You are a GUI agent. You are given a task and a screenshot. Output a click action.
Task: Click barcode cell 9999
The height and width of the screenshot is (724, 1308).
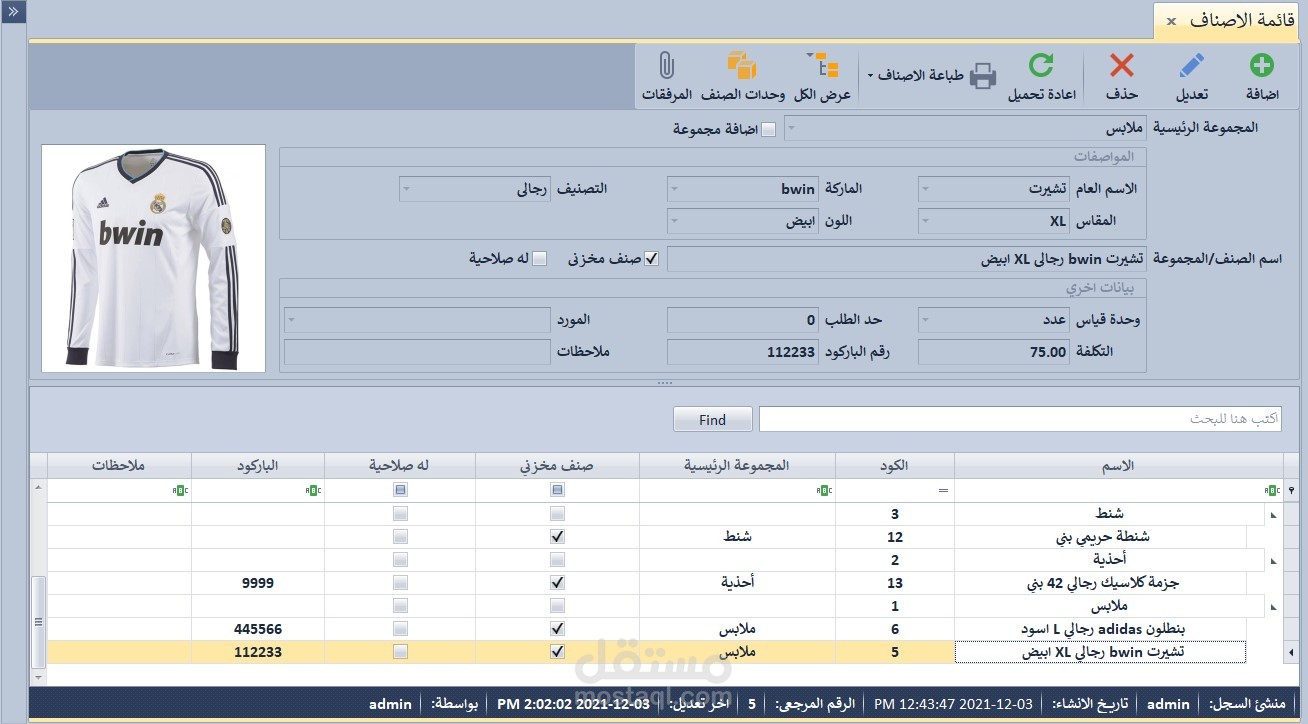pos(258,583)
